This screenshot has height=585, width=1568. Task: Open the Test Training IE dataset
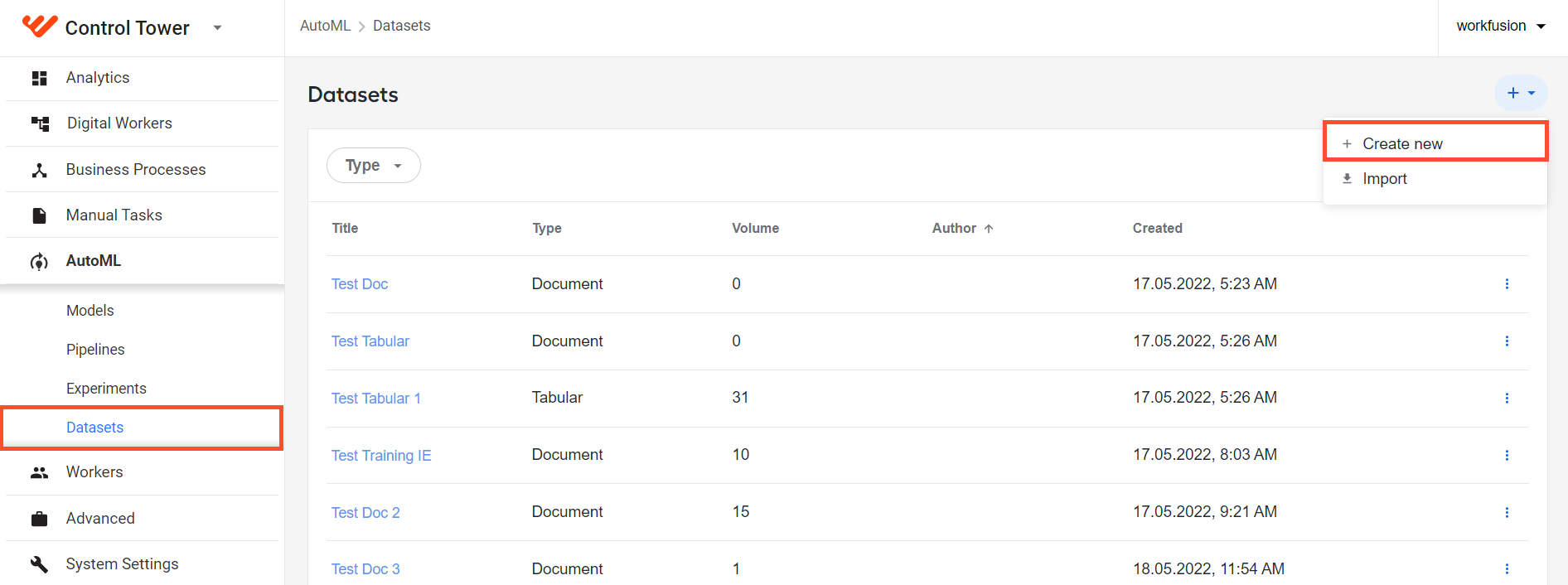click(381, 456)
